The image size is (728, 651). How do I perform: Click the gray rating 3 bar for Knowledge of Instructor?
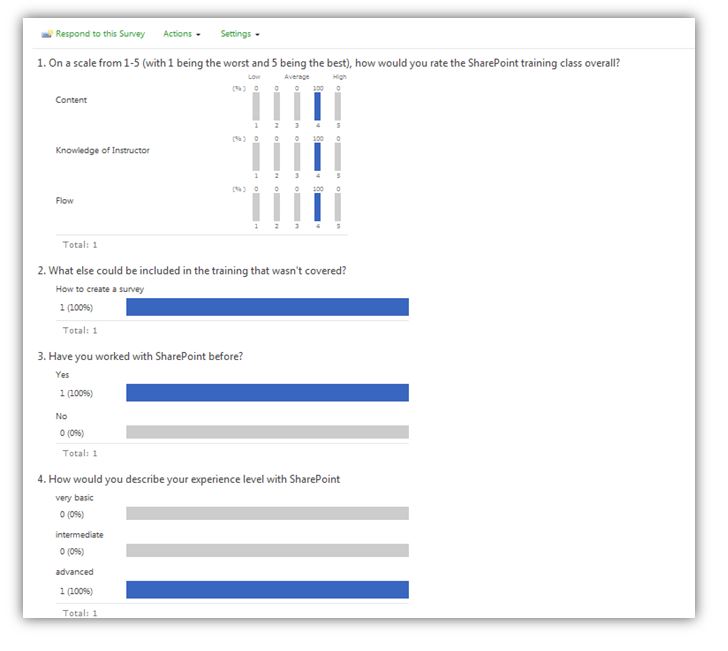tap(297, 157)
